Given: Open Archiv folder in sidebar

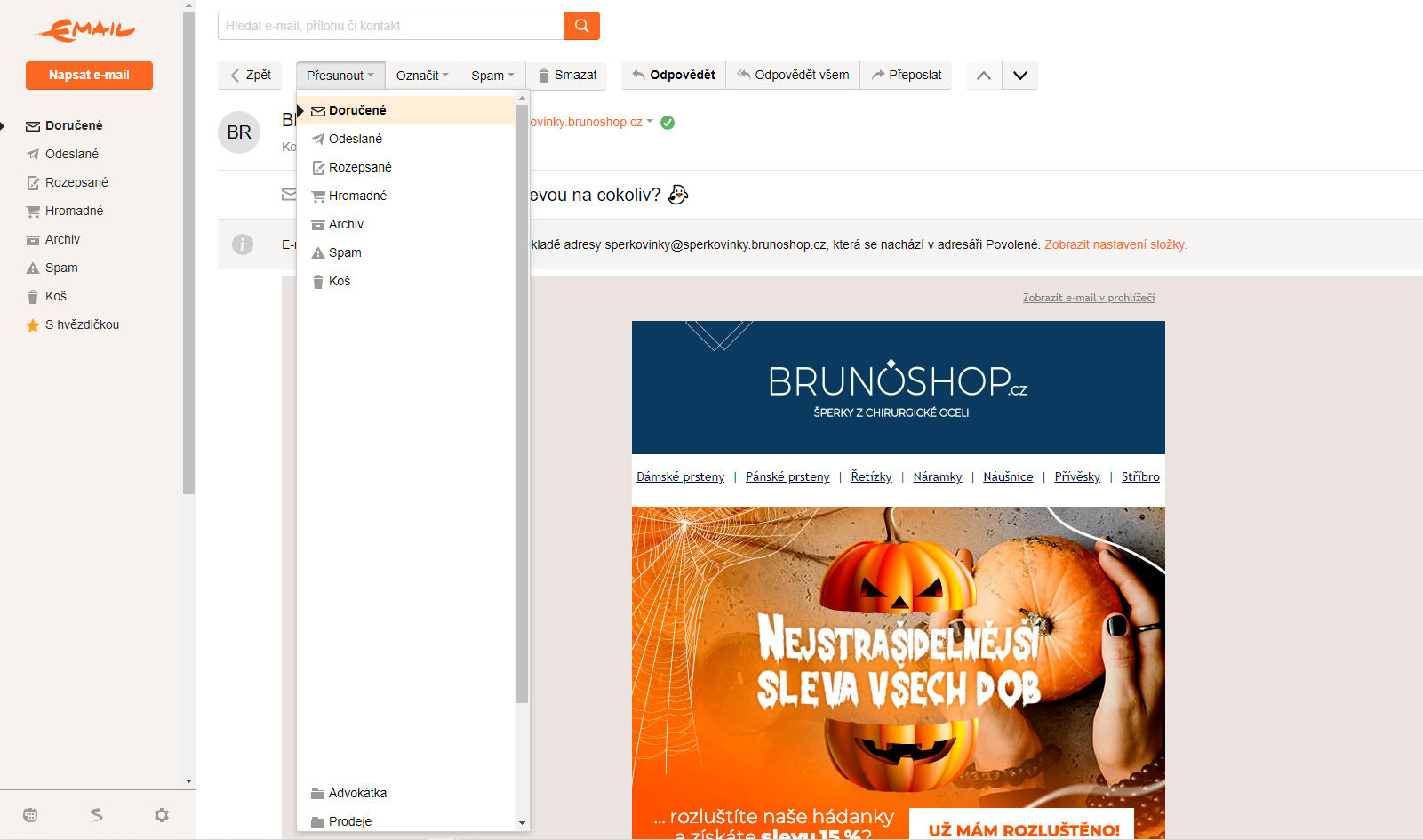Looking at the screenshot, I should tap(62, 239).
